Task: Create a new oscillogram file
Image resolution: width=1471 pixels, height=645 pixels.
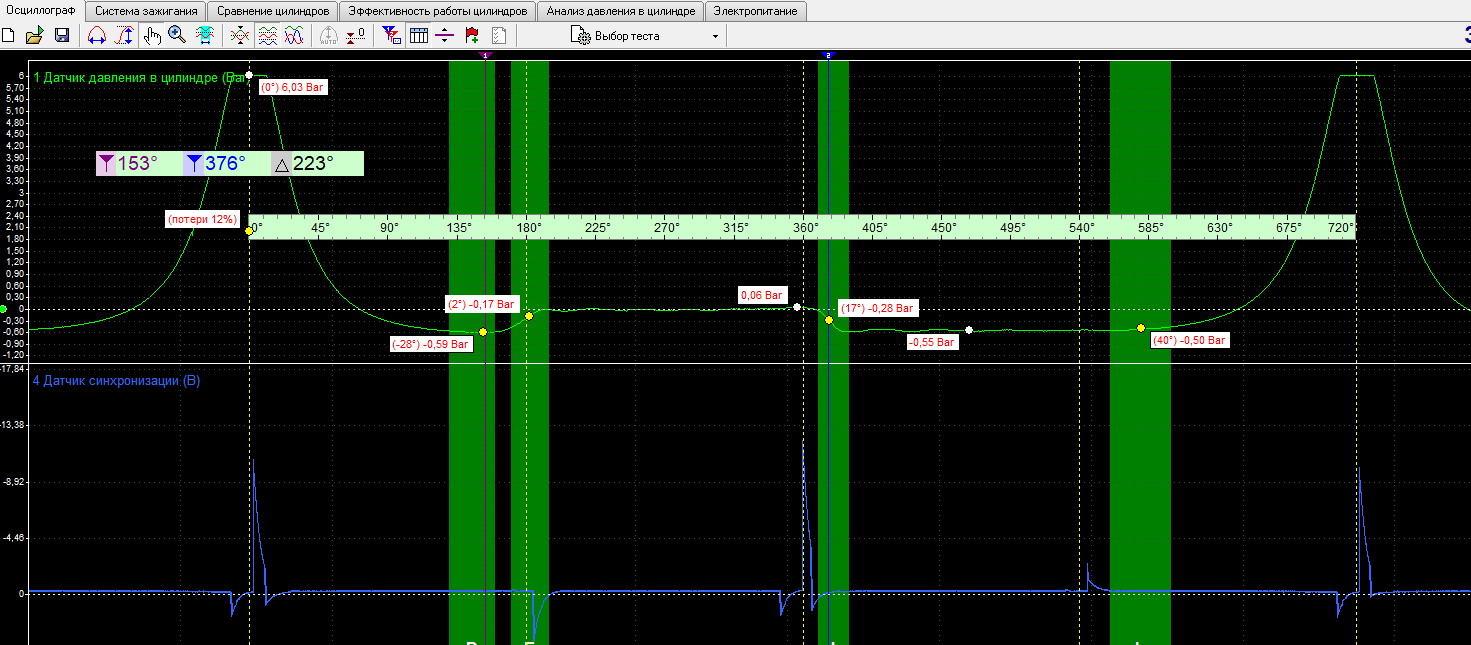Action: point(9,35)
